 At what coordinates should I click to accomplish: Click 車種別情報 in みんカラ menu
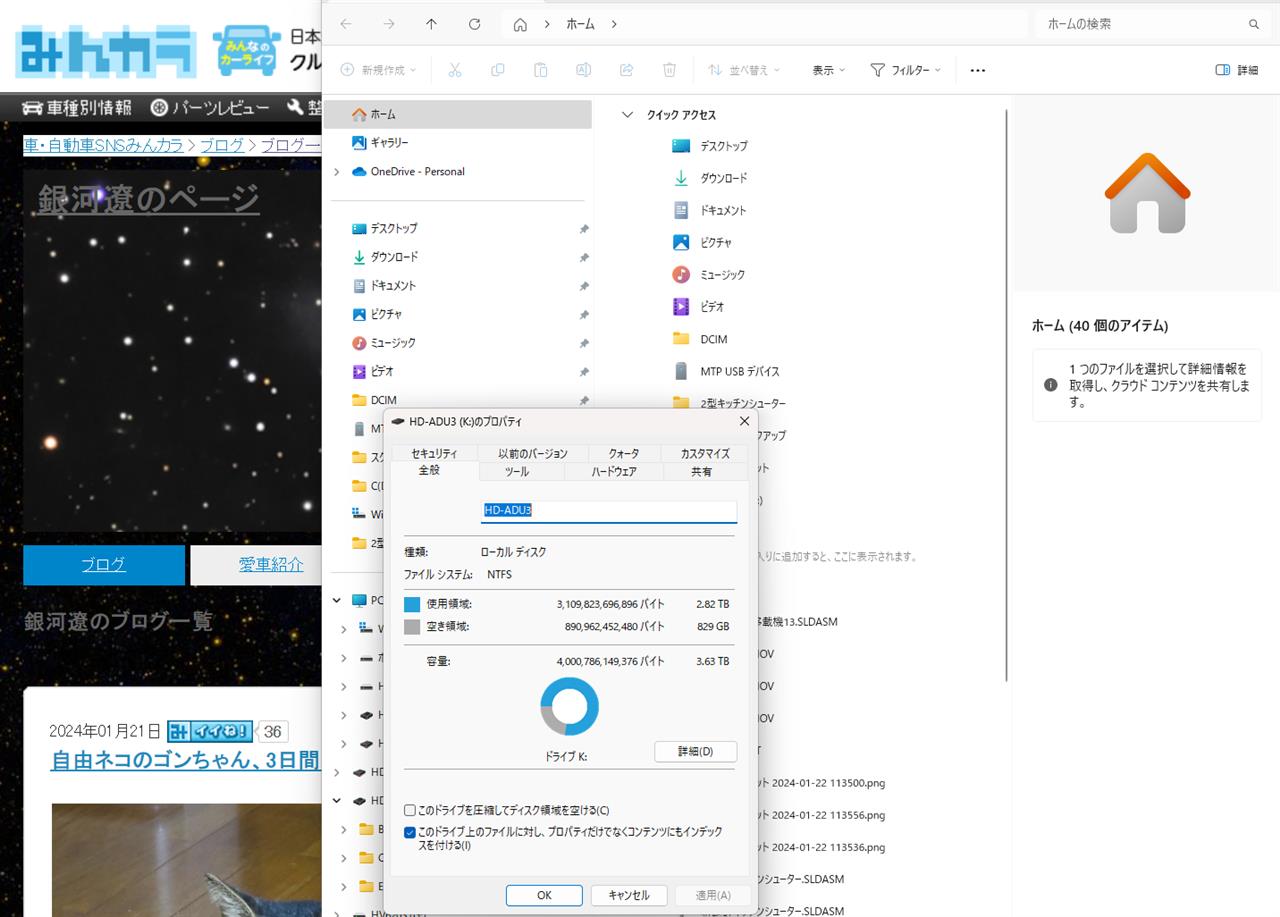click(77, 108)
